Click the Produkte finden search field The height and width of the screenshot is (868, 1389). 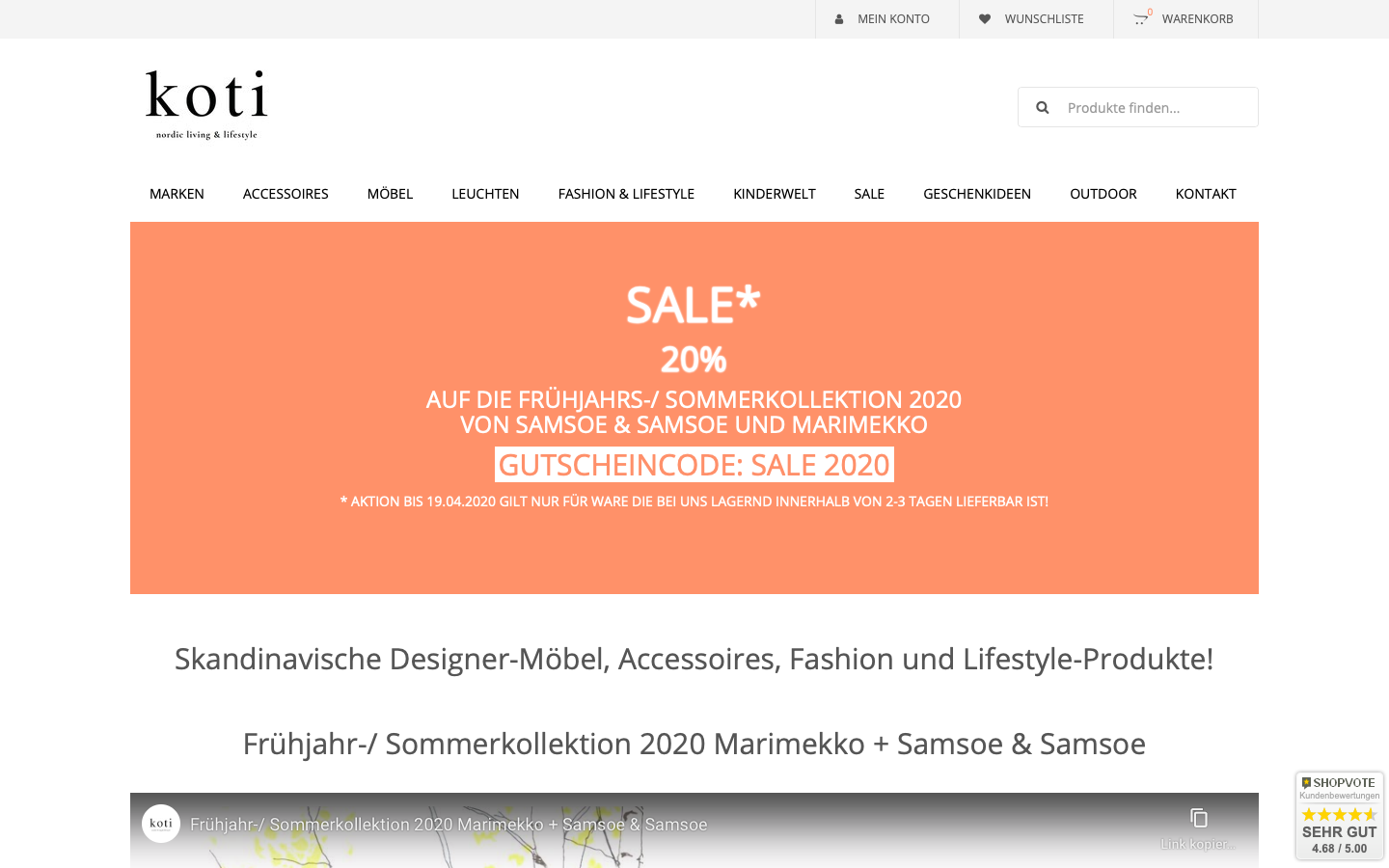[1138, 107]
